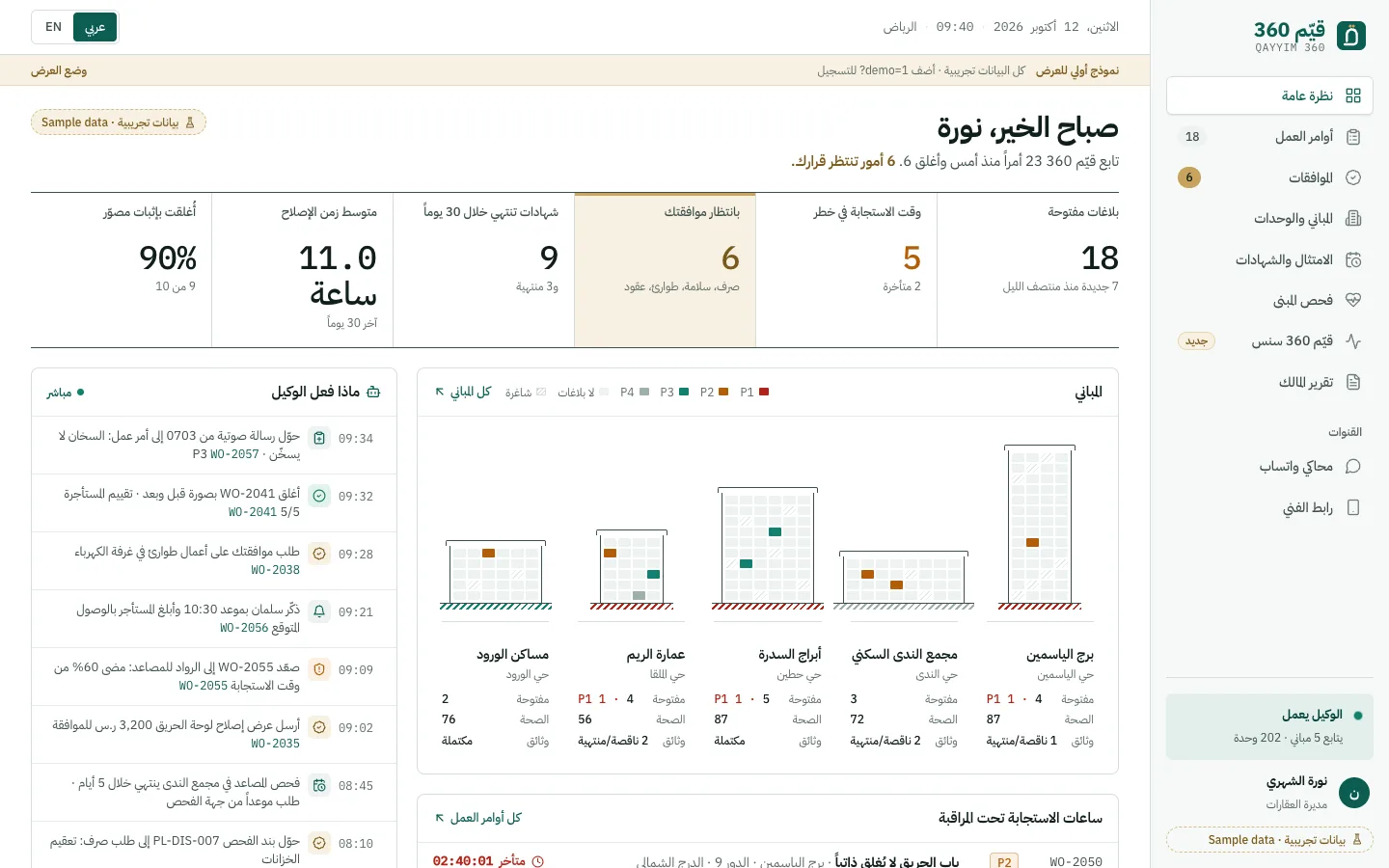The width and height of the screenshot is (1389, 868).
Task: Click the المباني والوحدات building icon
Action: (x=1353, y=218)
